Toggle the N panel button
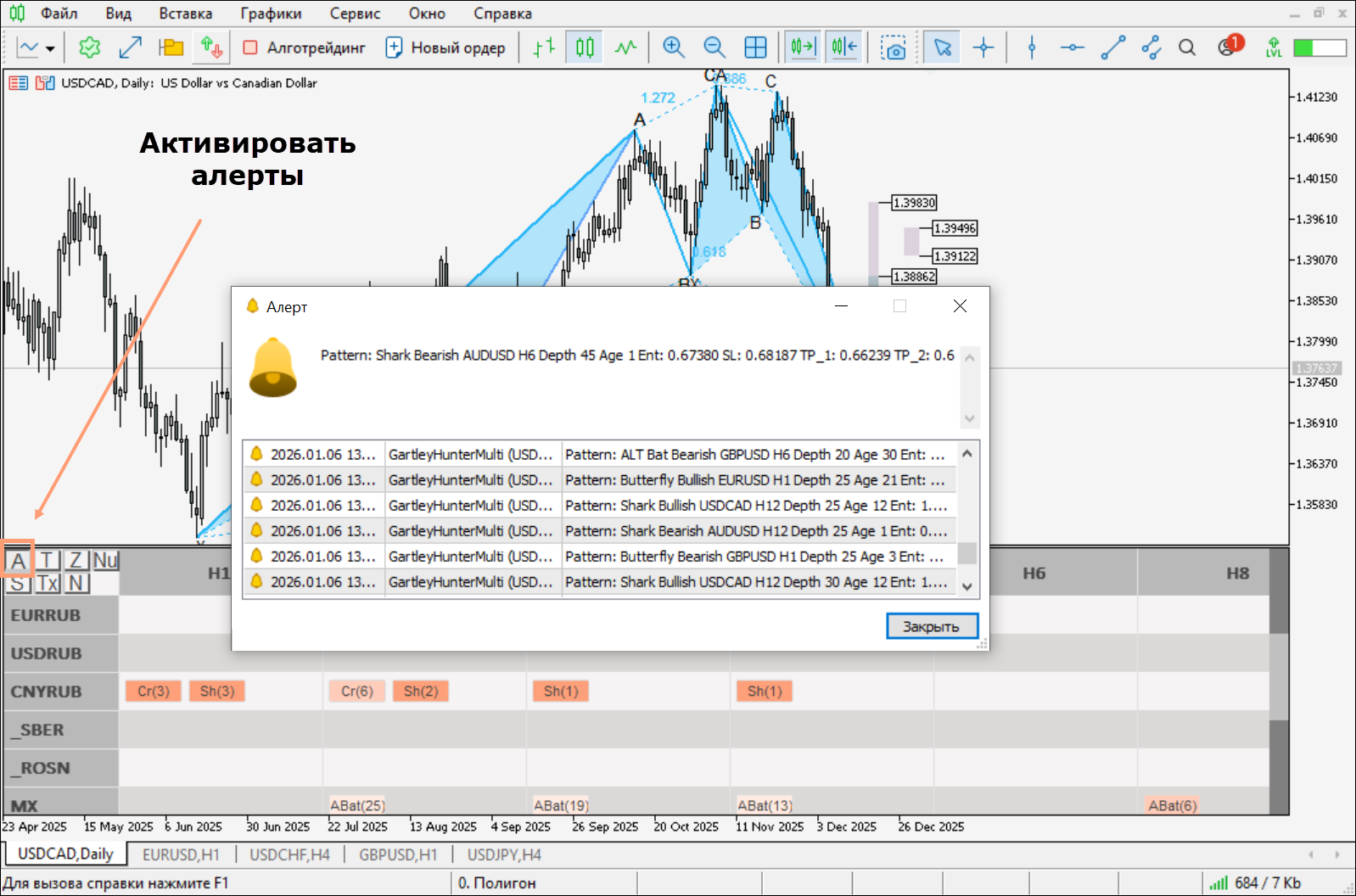The image size is (1356, 896). tap(76, 583)
